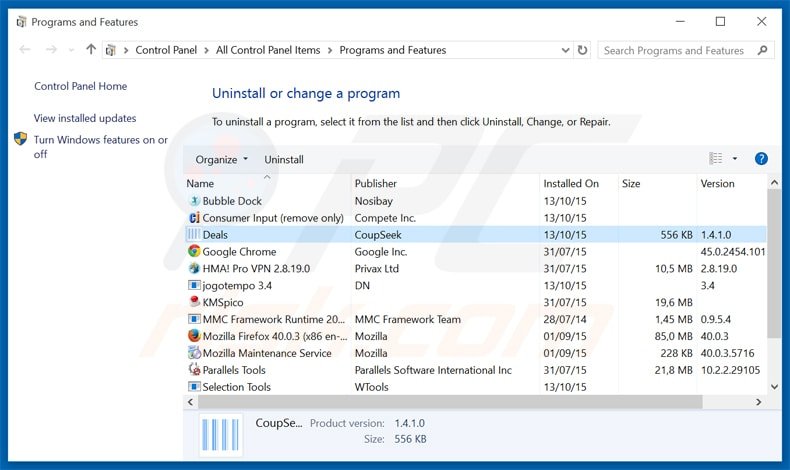Click the Parallels Tools icon
Image resolution: width=790 pixels, height=470 pixels.
tap(194, 369)
